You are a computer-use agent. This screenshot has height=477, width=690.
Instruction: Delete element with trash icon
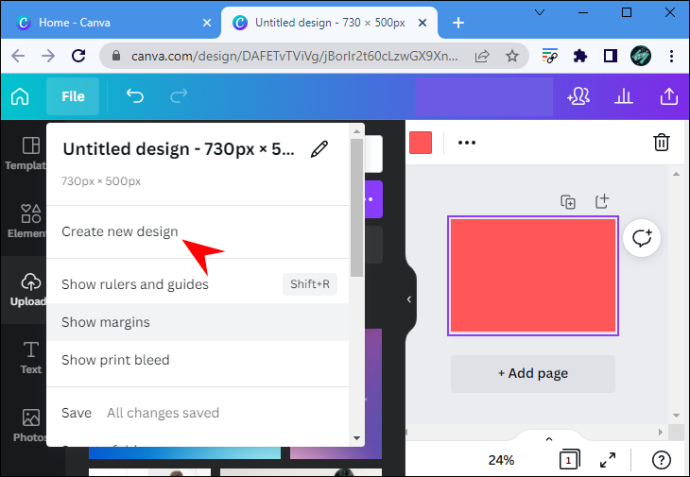pos(661,142)
